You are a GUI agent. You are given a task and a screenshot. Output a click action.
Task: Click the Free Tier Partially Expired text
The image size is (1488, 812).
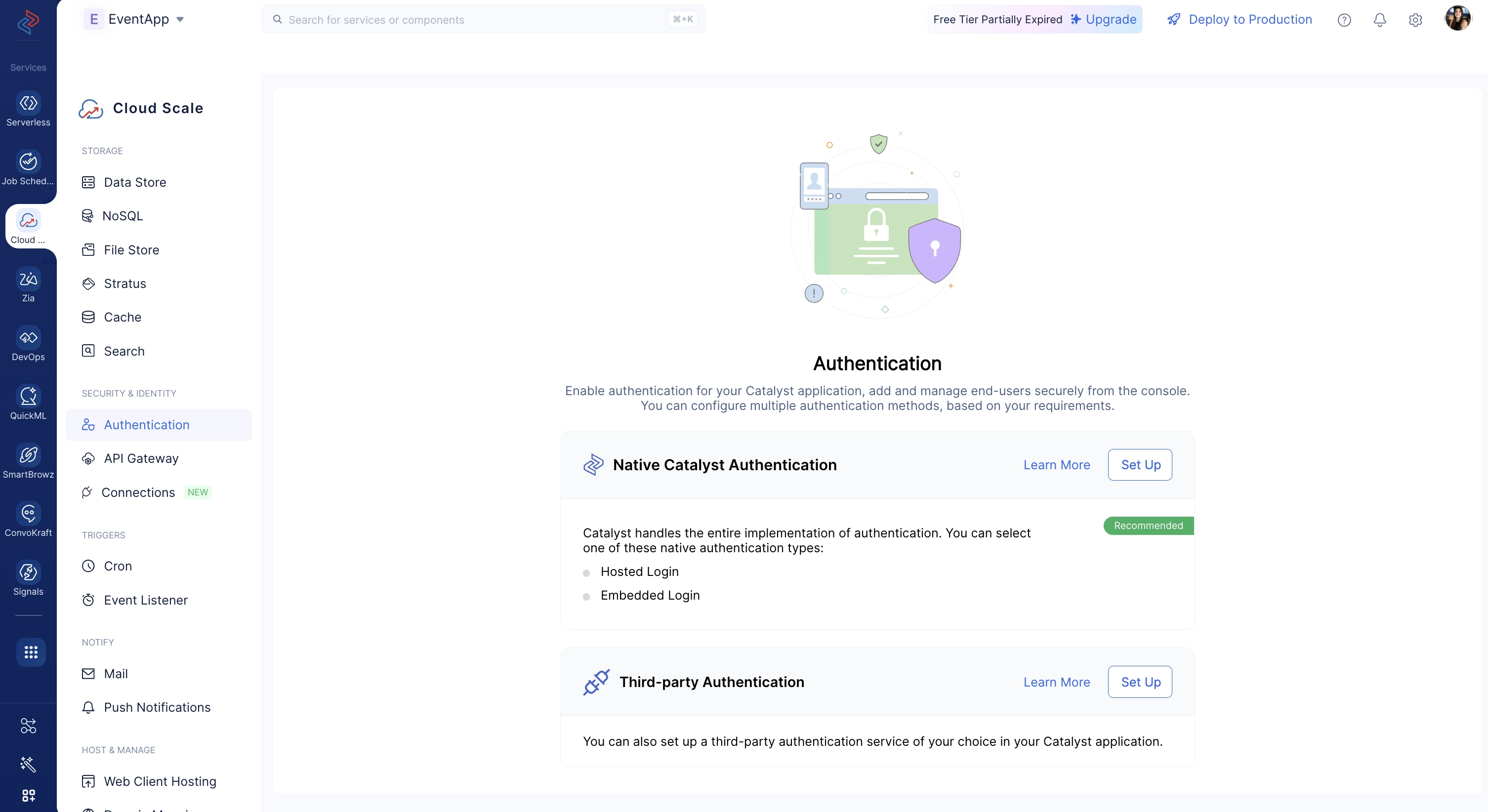pos(997,19)
